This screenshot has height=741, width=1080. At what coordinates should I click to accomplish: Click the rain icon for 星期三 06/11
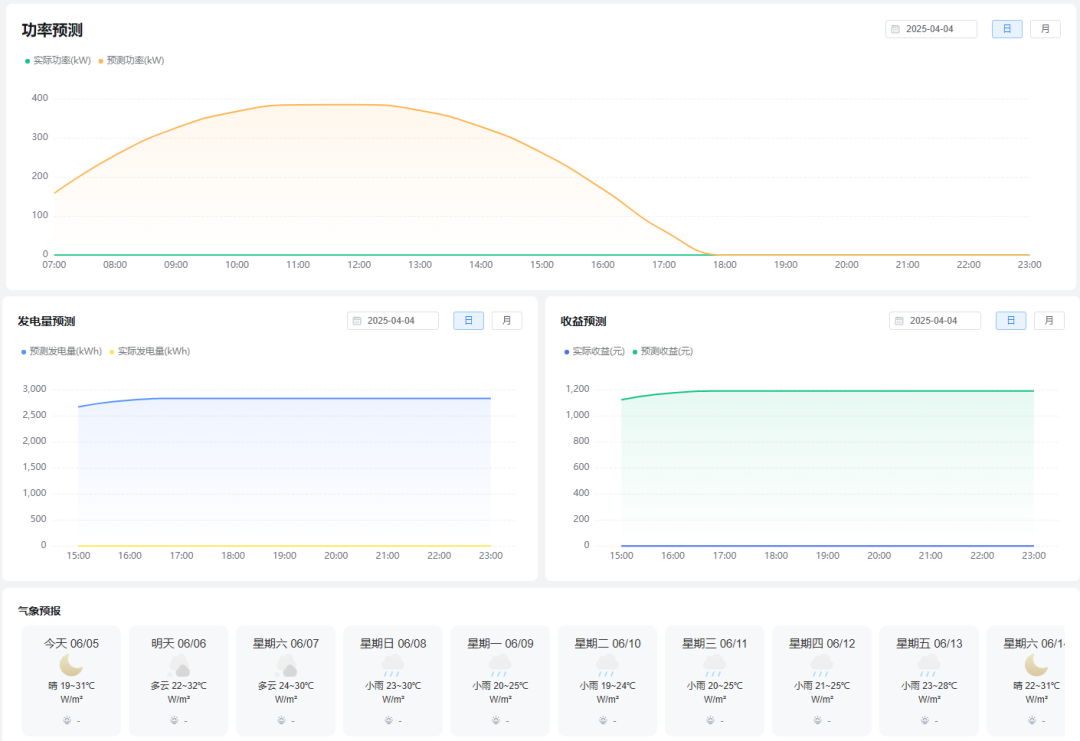[714, 665]
